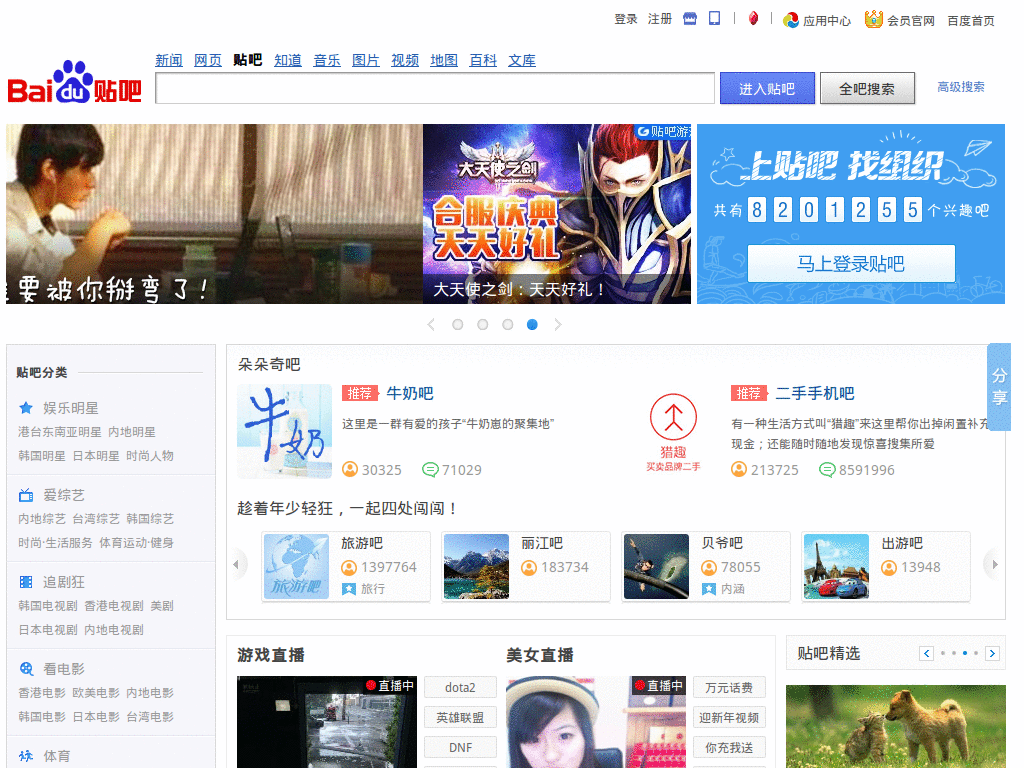Open 港台东南亚明星 category link

59,432
